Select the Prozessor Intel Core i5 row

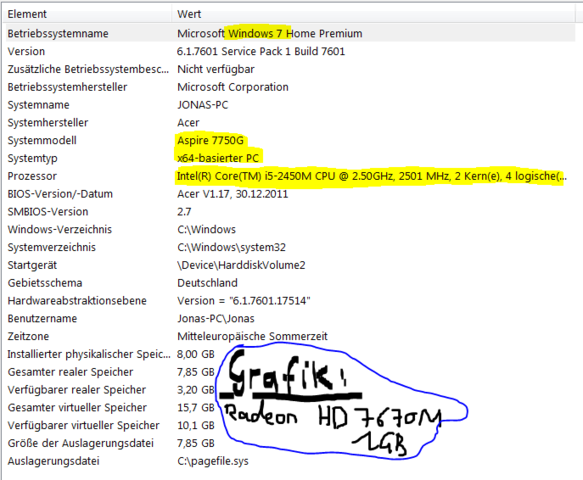pyautogui.click(x=290, y=176)
